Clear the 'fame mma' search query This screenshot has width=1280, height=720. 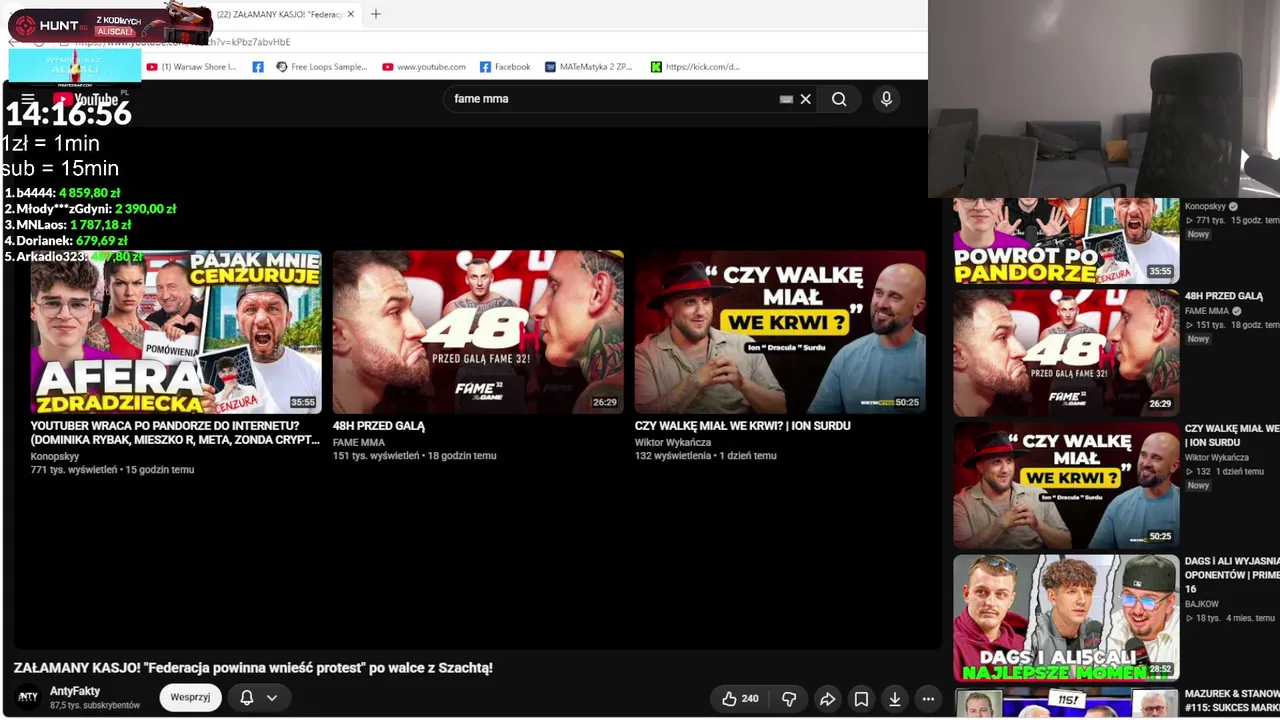[x=805, y=99]
